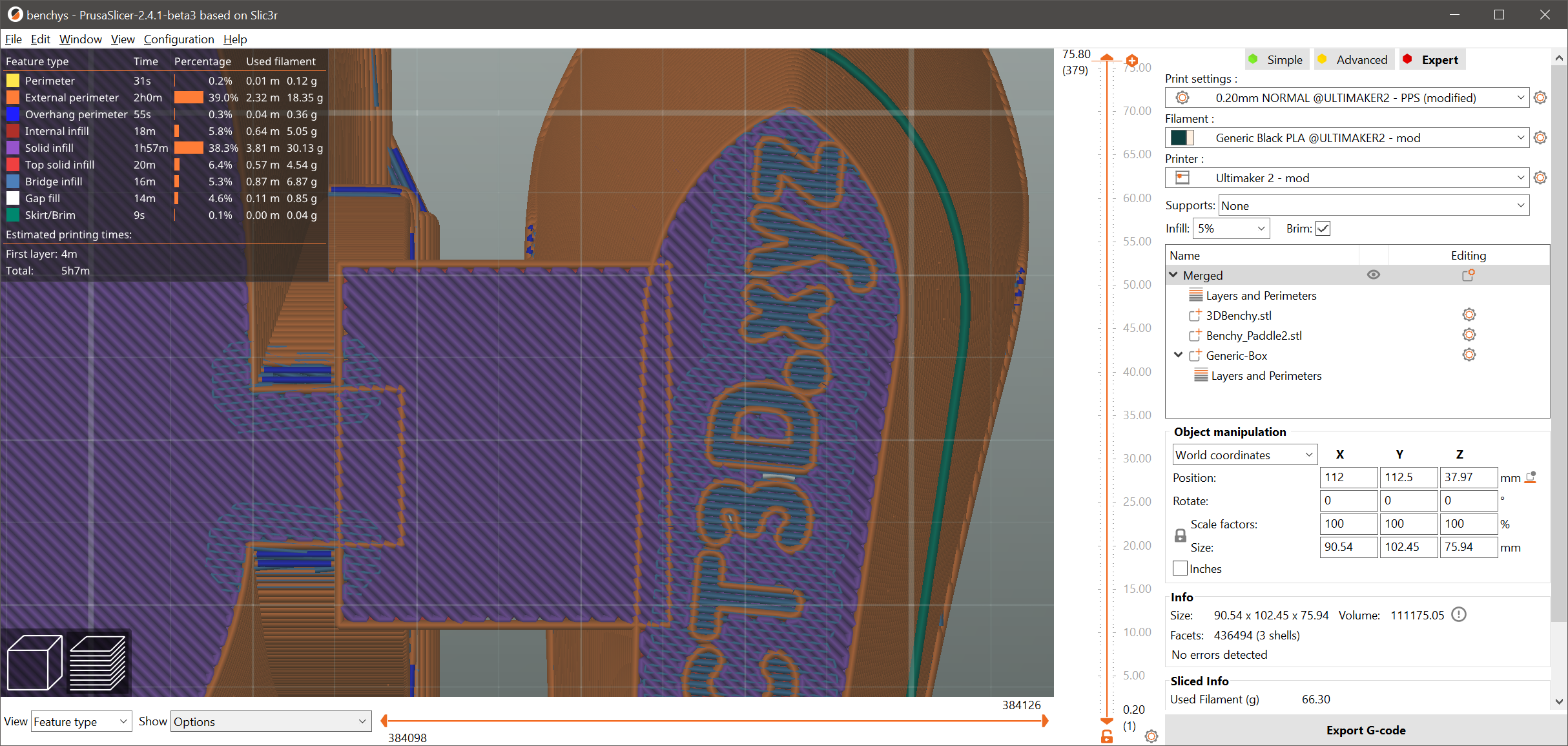
Task: Open the Configuration menu
Action: click(x=179, y=39)
